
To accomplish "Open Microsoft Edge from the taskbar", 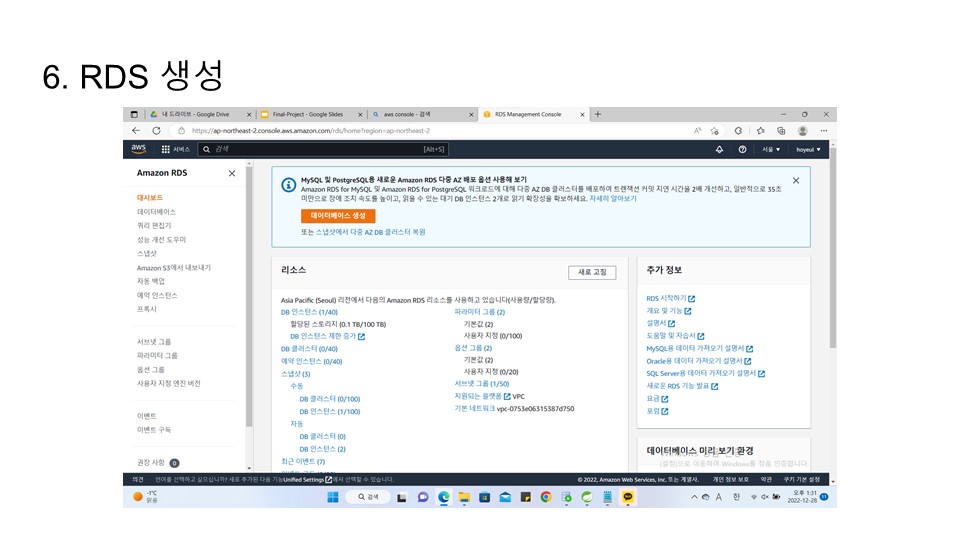I will click(444, 497).
